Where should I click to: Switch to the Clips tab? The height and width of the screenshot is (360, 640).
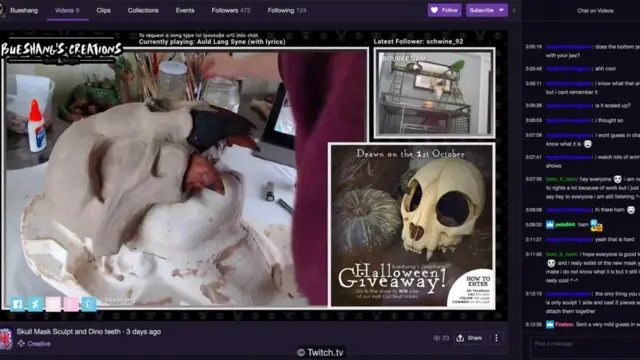[x=103, y=11]
